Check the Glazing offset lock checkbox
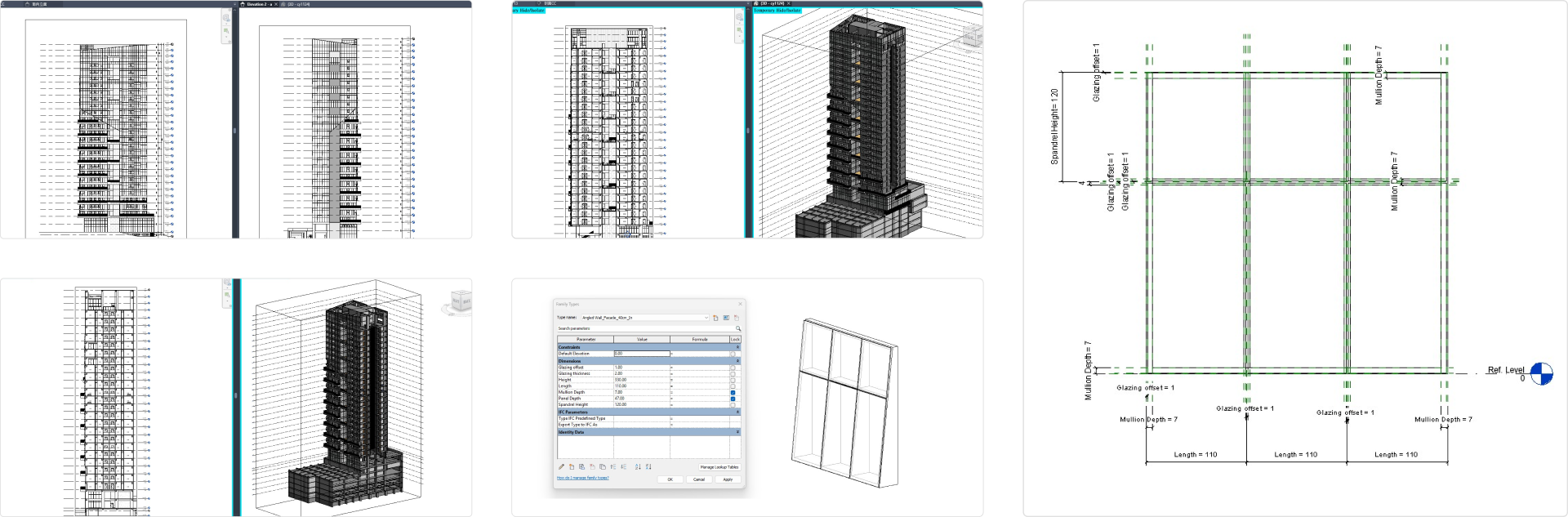This screenshot has width=1568, height=517. (x=733, y=368)
